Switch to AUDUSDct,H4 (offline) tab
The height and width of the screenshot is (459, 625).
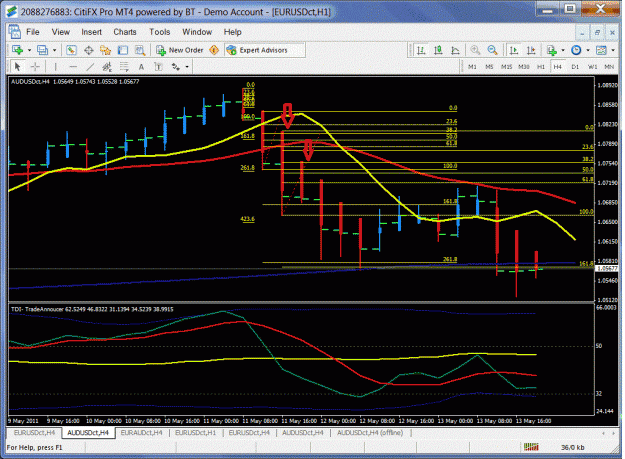pyautogui.click(x=370, y=433)
